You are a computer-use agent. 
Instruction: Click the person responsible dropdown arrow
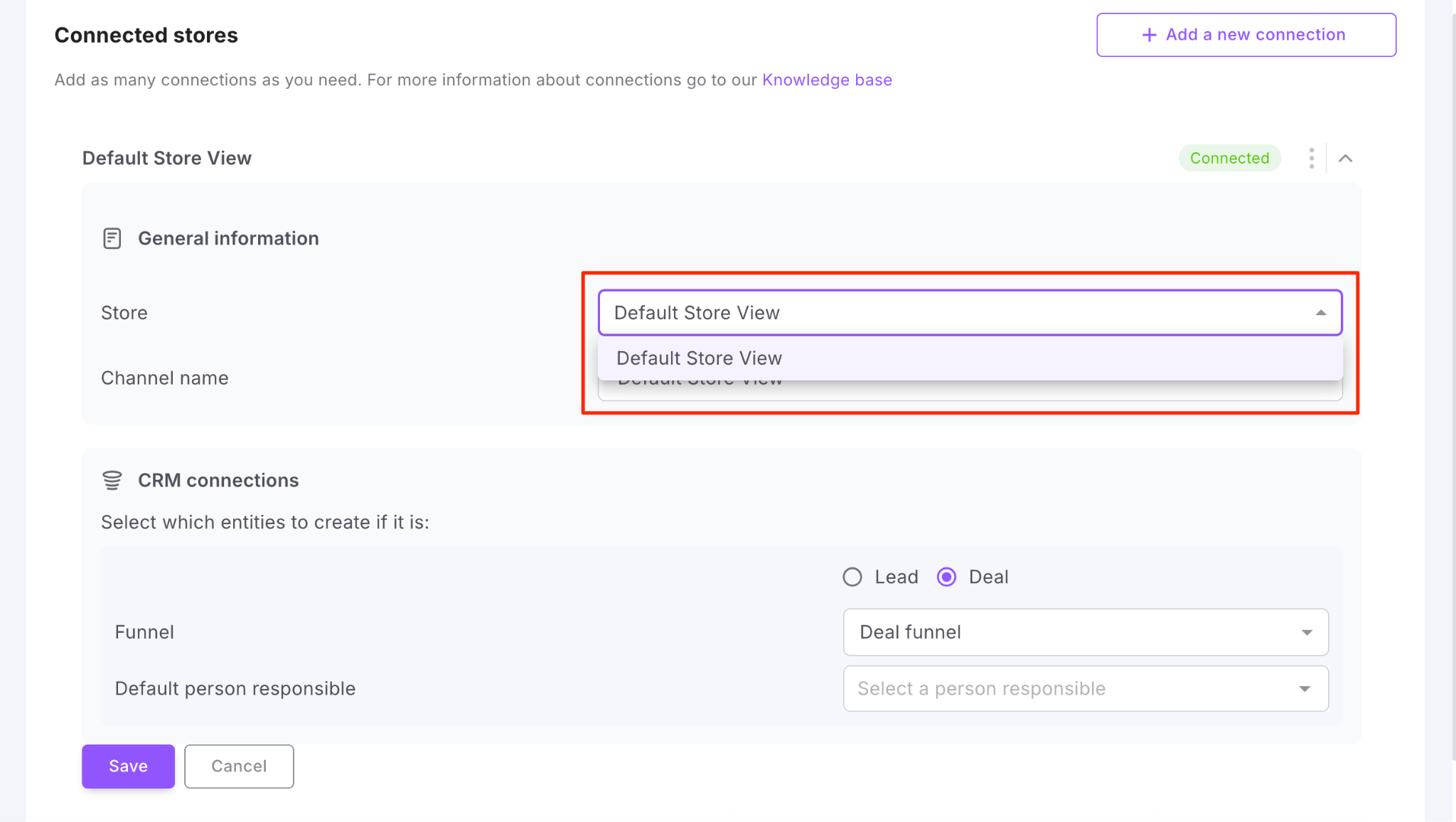tap(1304, 688)
